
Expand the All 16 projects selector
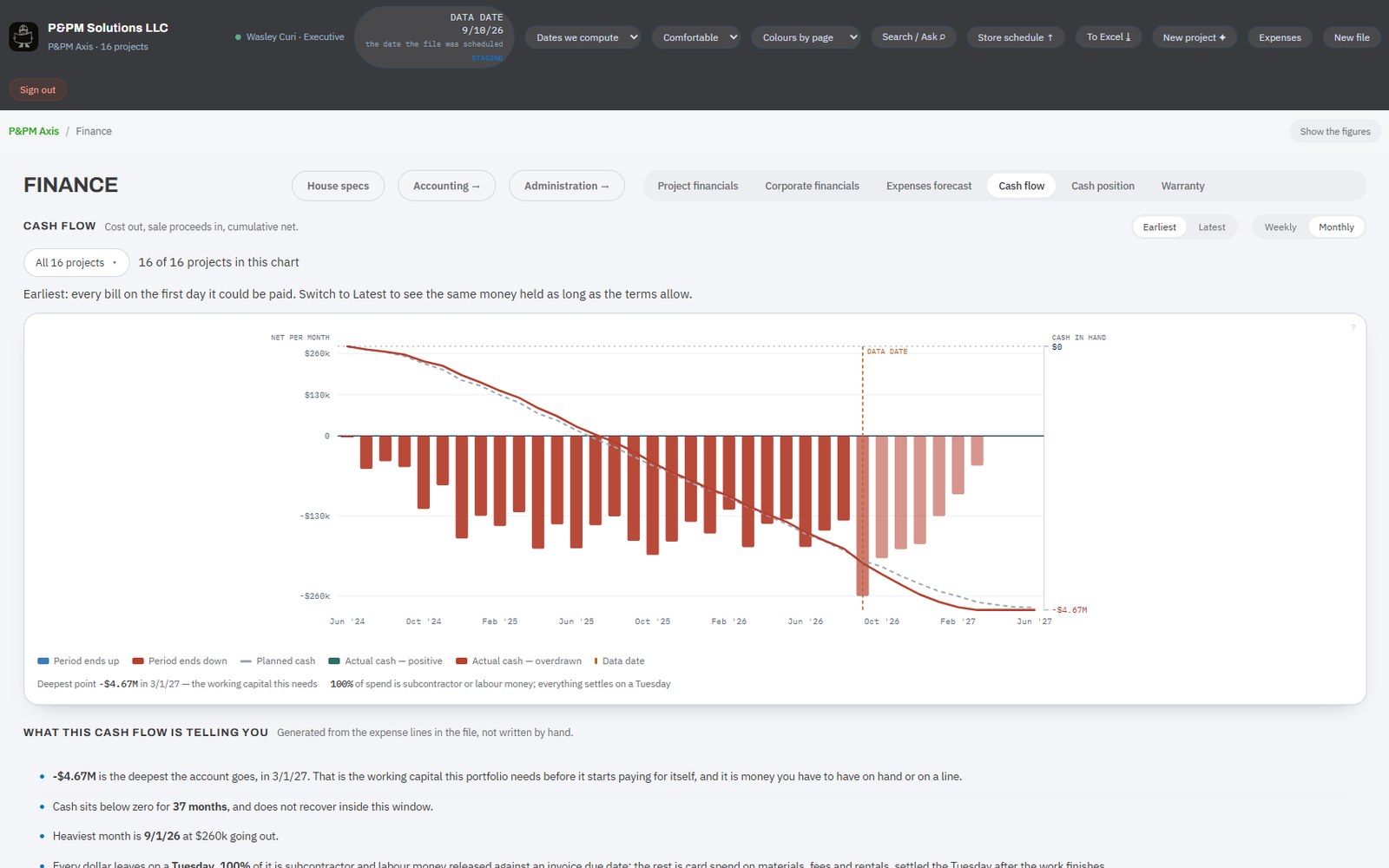[76, 262]
